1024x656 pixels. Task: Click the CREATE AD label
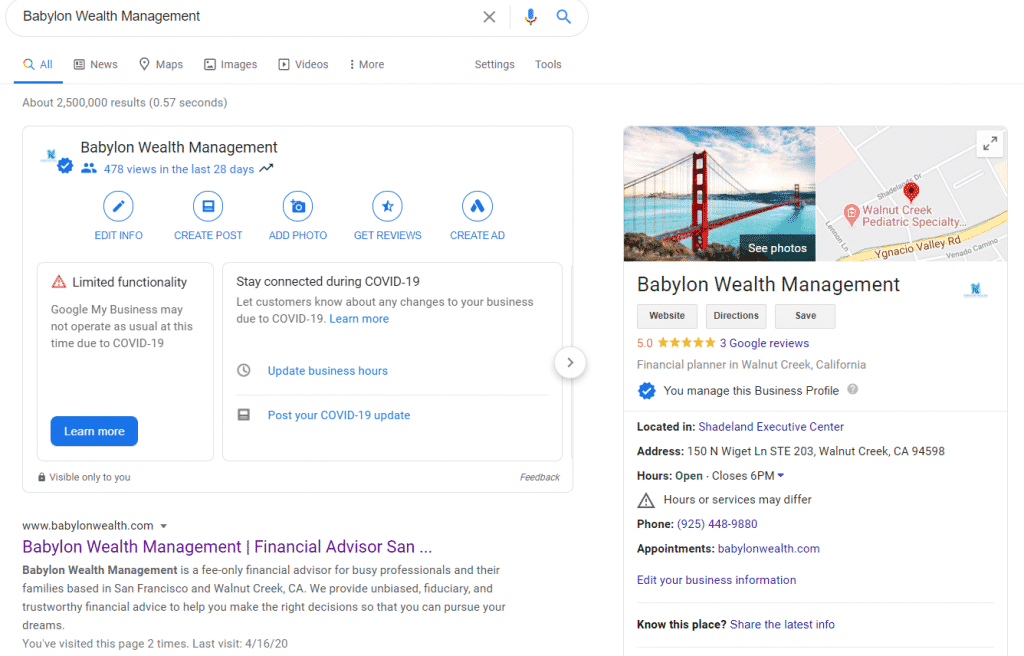477,235
